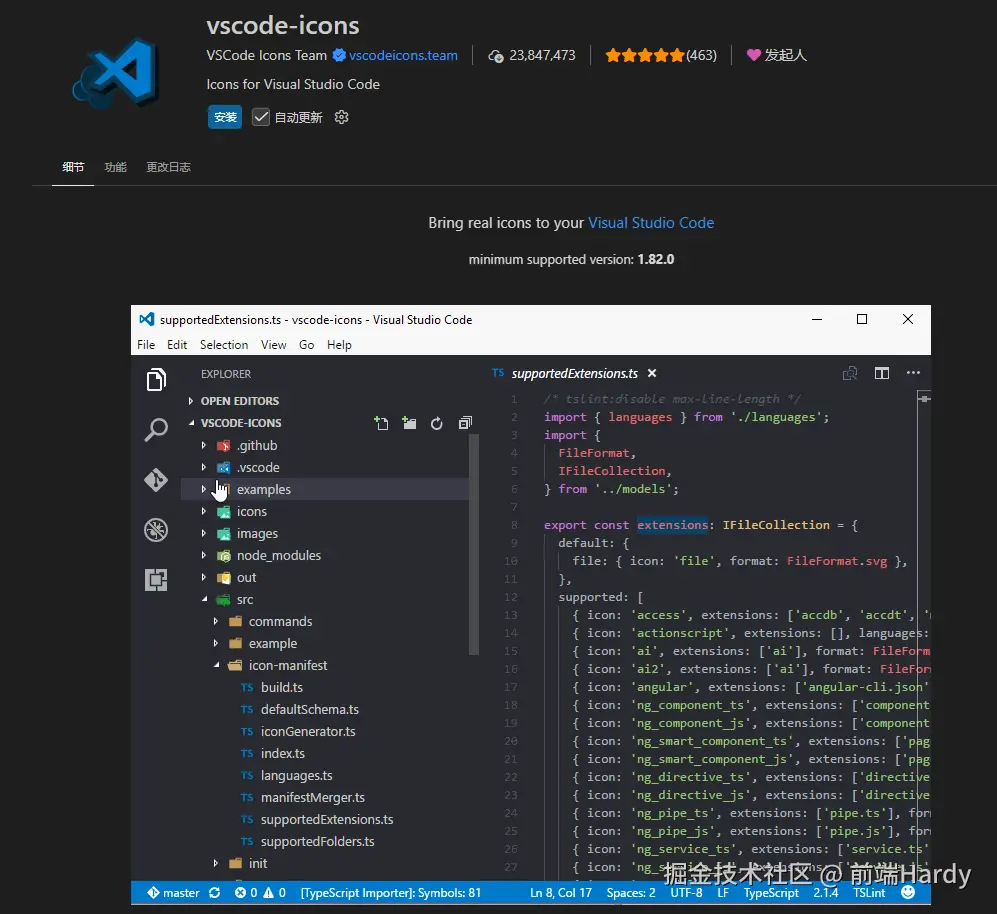Switch to the 细节 tab
The width and height of the screenshot is (997, 914).
[73, 167]
